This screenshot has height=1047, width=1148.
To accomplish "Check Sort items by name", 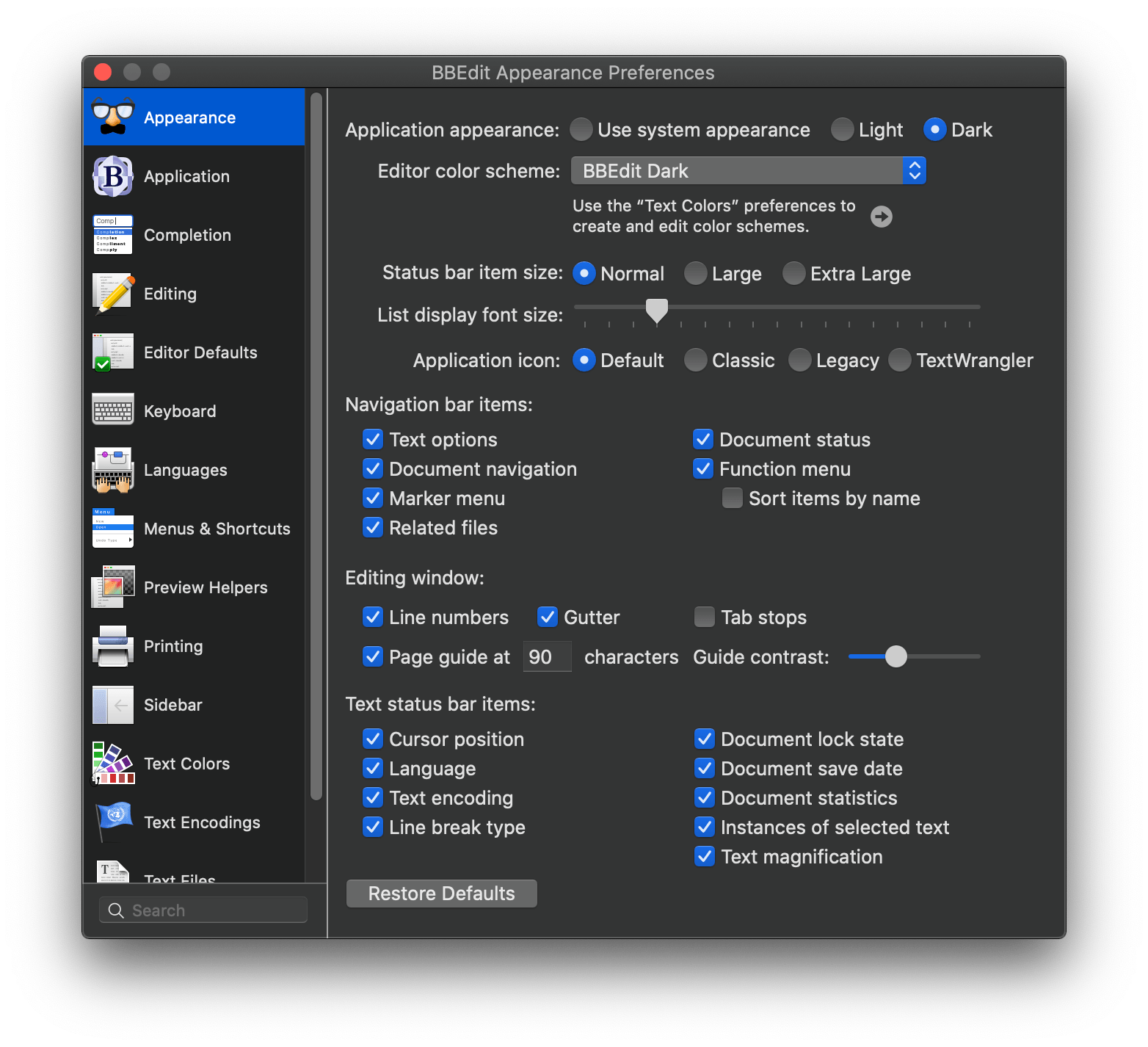I will click(732, 499).
